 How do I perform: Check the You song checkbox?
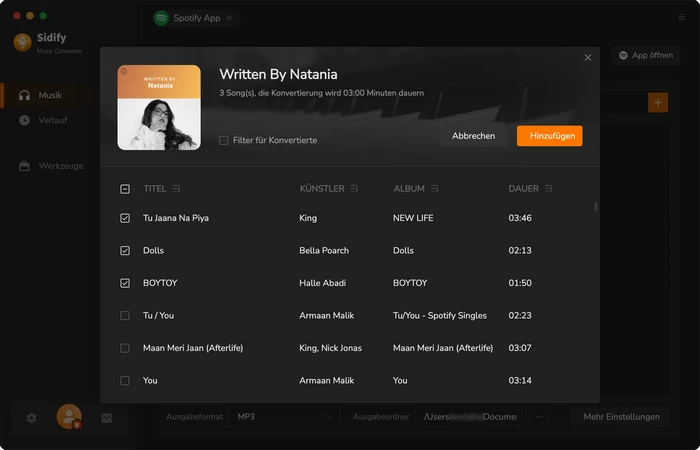[x=125, y=380]
